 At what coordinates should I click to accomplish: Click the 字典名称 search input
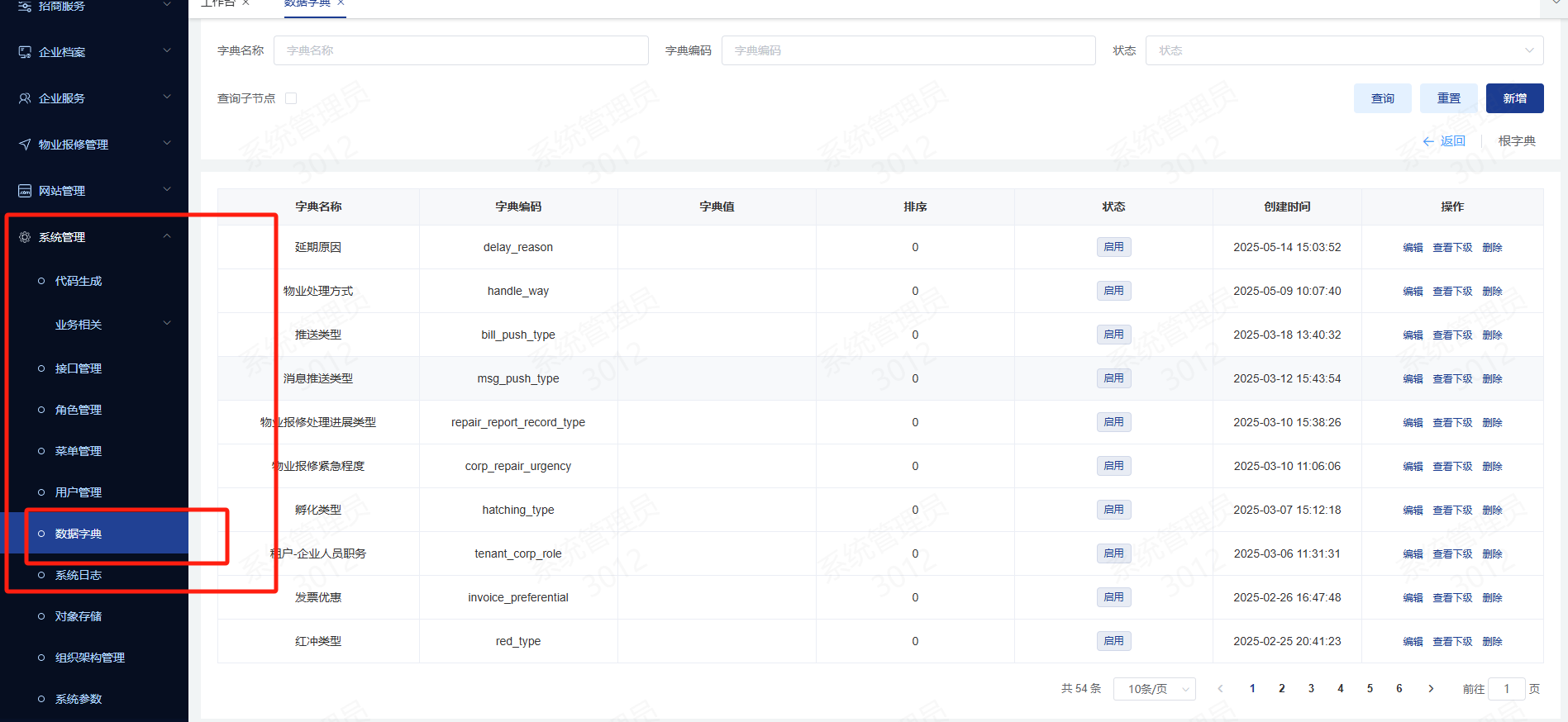click(461, 50)
